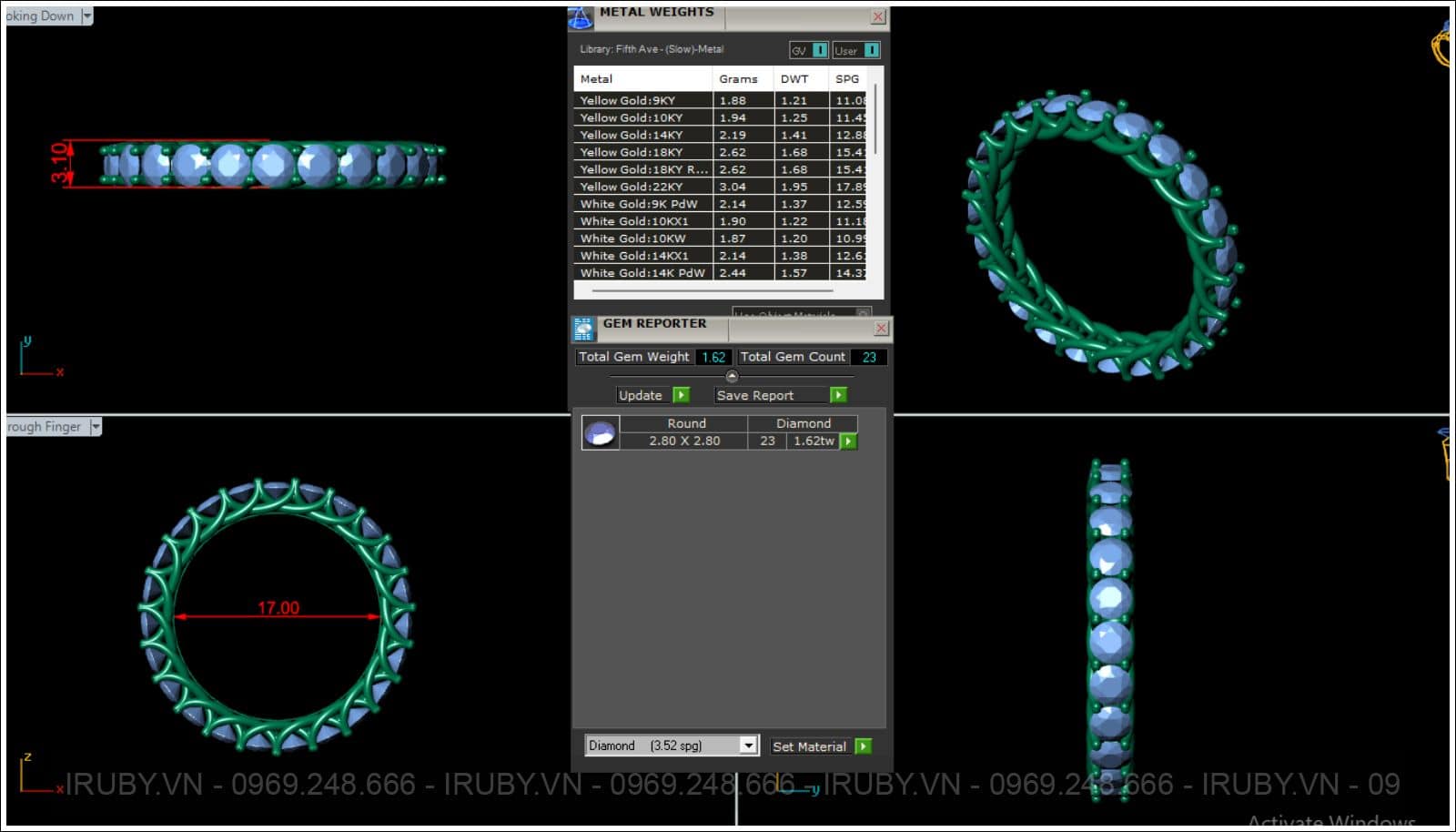The height and width of the screenshot is (832, 1456).
Task: Select the White Gold:10KX1 row
Action: coord(720,221)
